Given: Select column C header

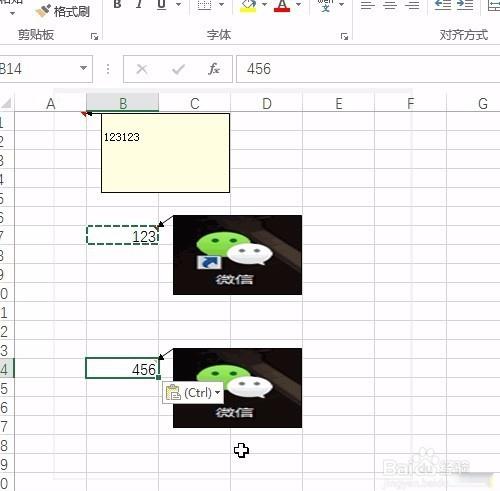Looking at the screenshot, I should click(x=195, y=104).
